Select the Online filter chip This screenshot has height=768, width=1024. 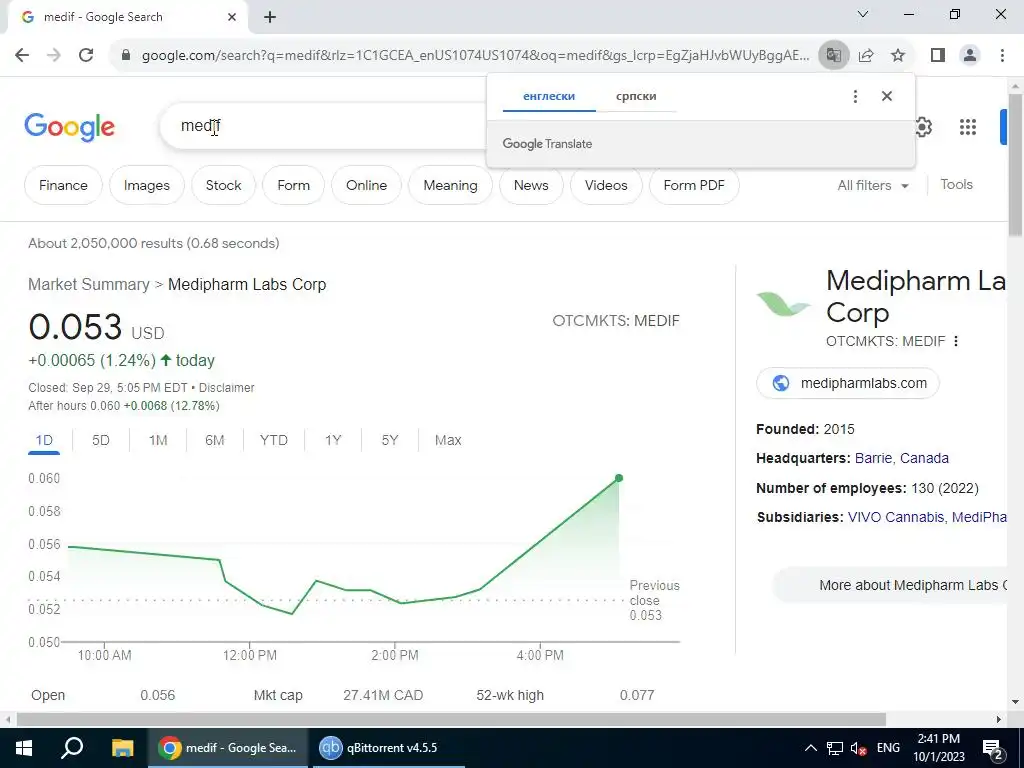pyautogui.click(x=366, y=185)
